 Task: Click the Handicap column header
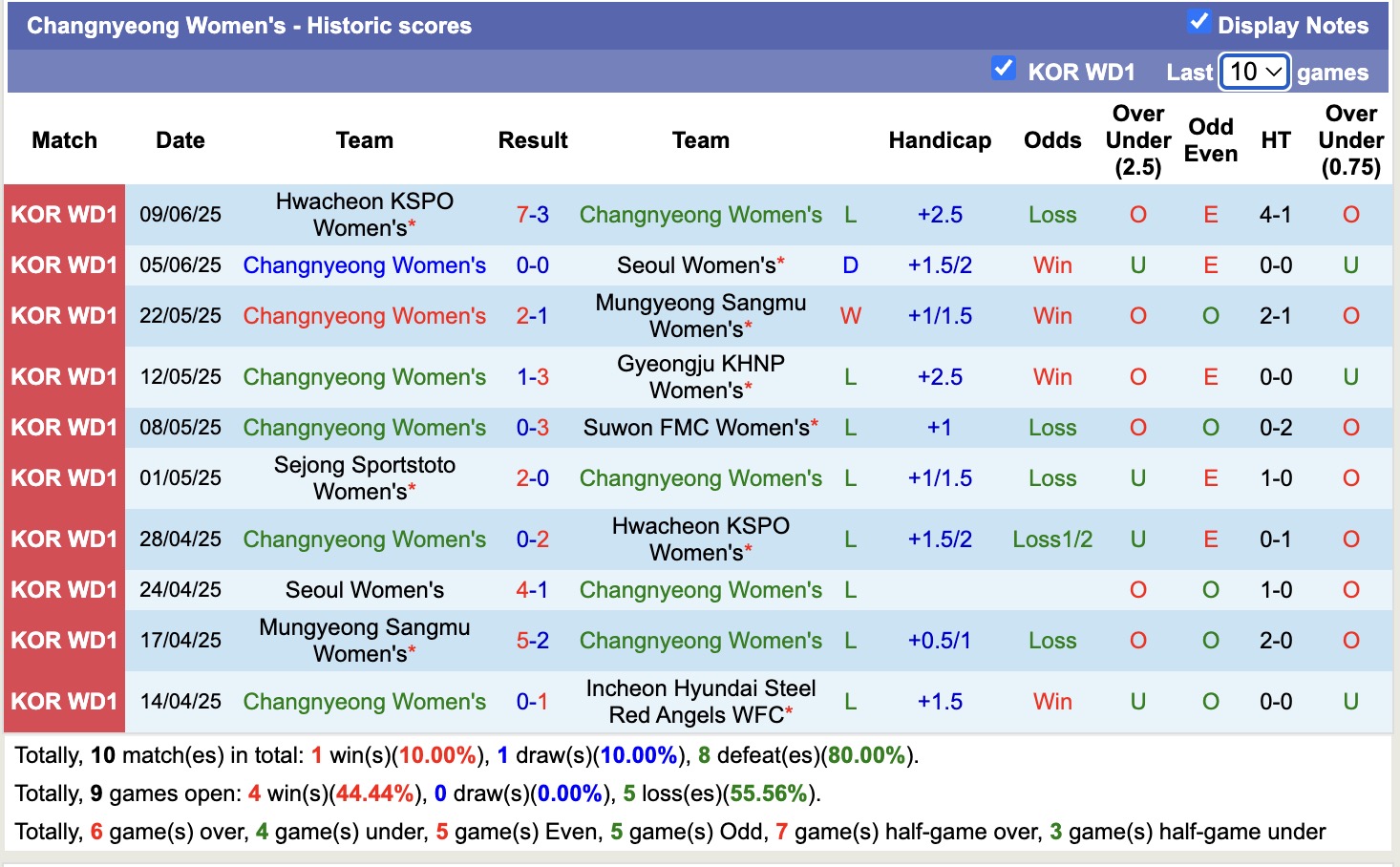[x=940, y=140]
